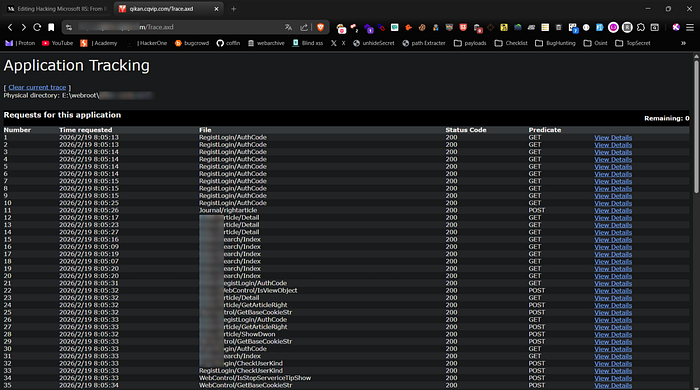
Task: Click the translate page icon in the address bar
Action: 288,27
